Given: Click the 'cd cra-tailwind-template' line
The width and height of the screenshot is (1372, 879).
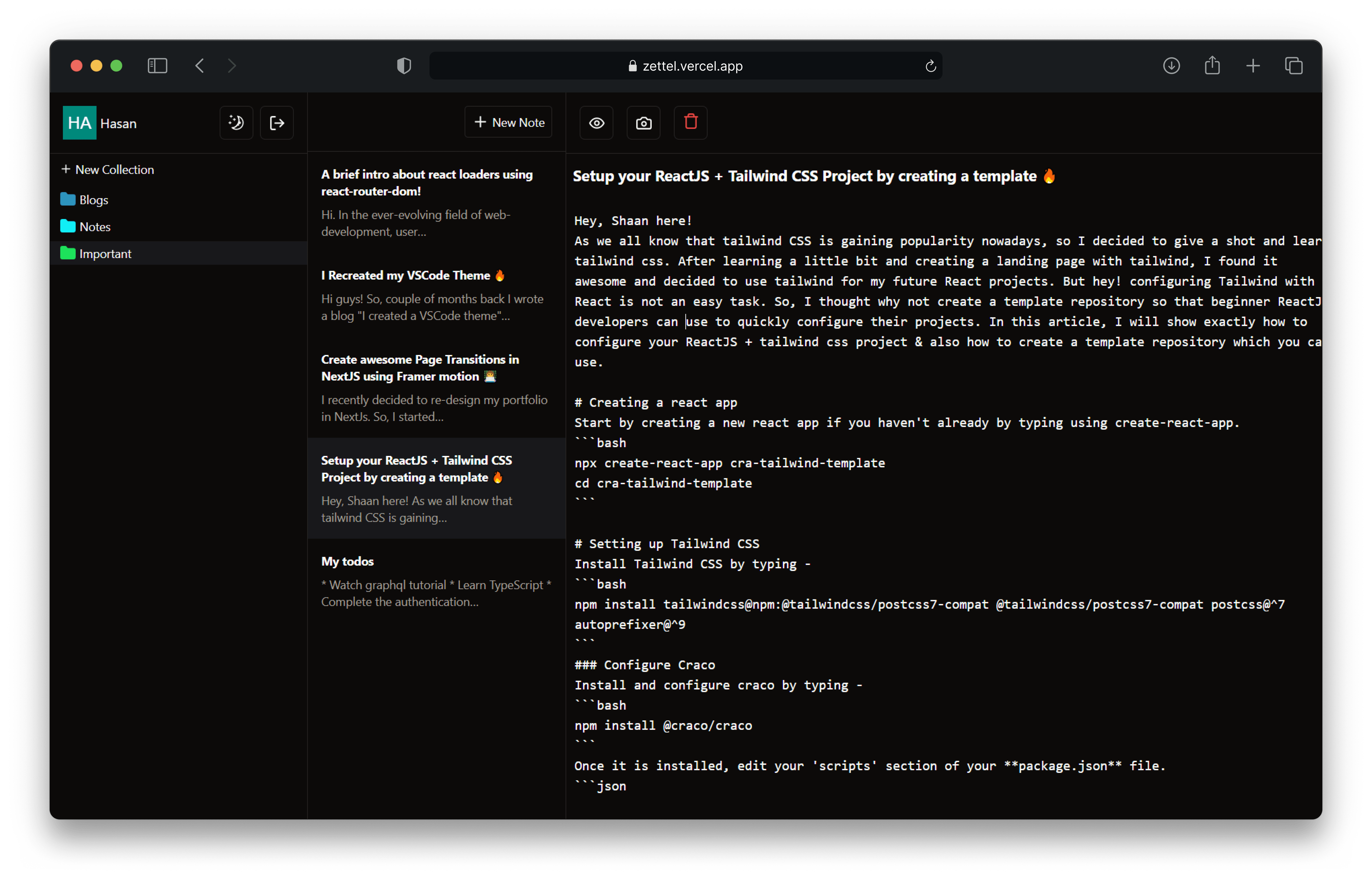Looking at the screenshot, I should point(663,483).
